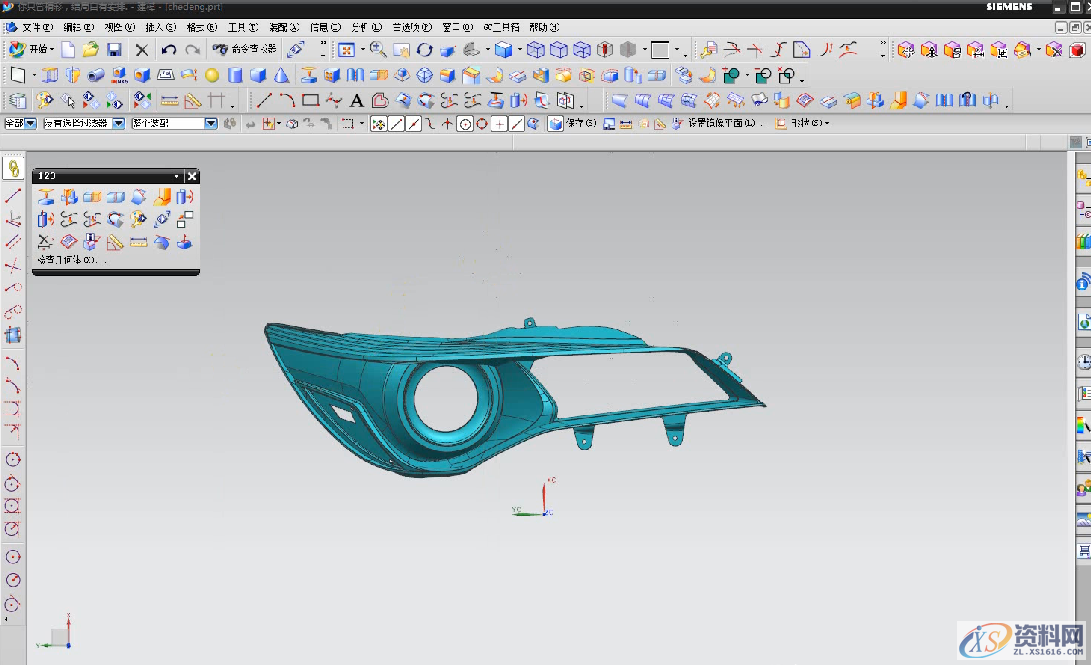Open the 文件 (File) menu
The width and height of the screenshot is (1091, 665).
click(37, 27)
